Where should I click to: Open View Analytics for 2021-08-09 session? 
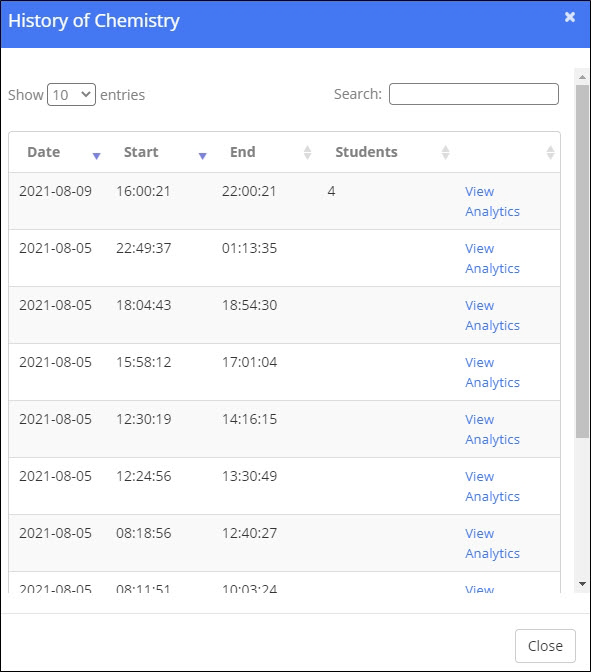point(492,201)
